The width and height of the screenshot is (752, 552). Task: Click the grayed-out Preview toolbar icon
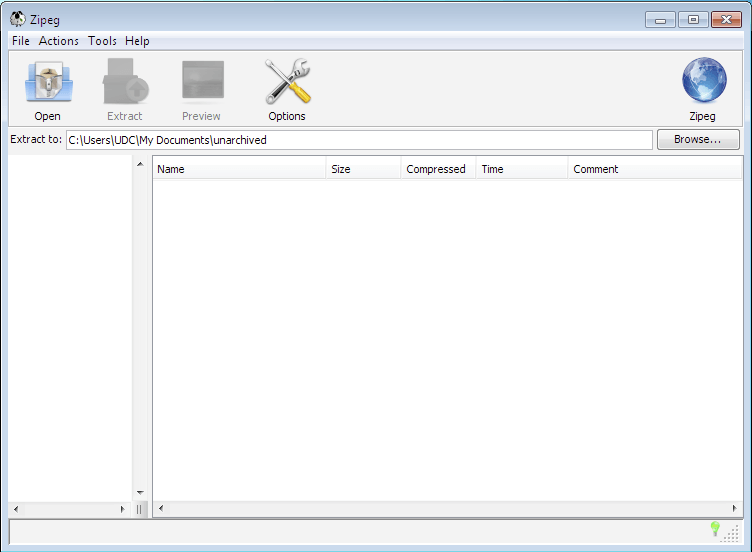click(202, 82)
